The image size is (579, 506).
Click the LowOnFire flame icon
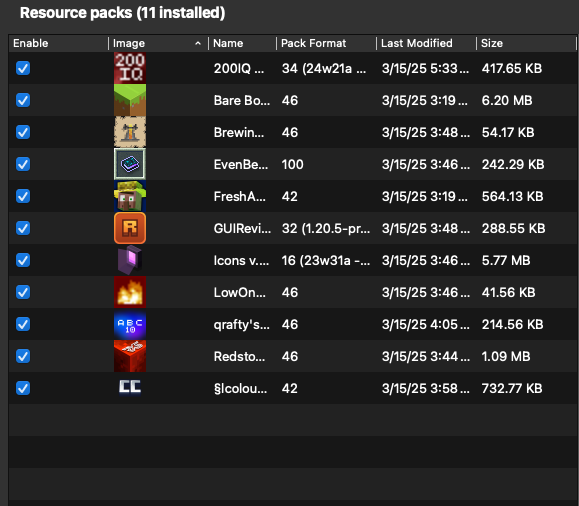pos(130,292)
